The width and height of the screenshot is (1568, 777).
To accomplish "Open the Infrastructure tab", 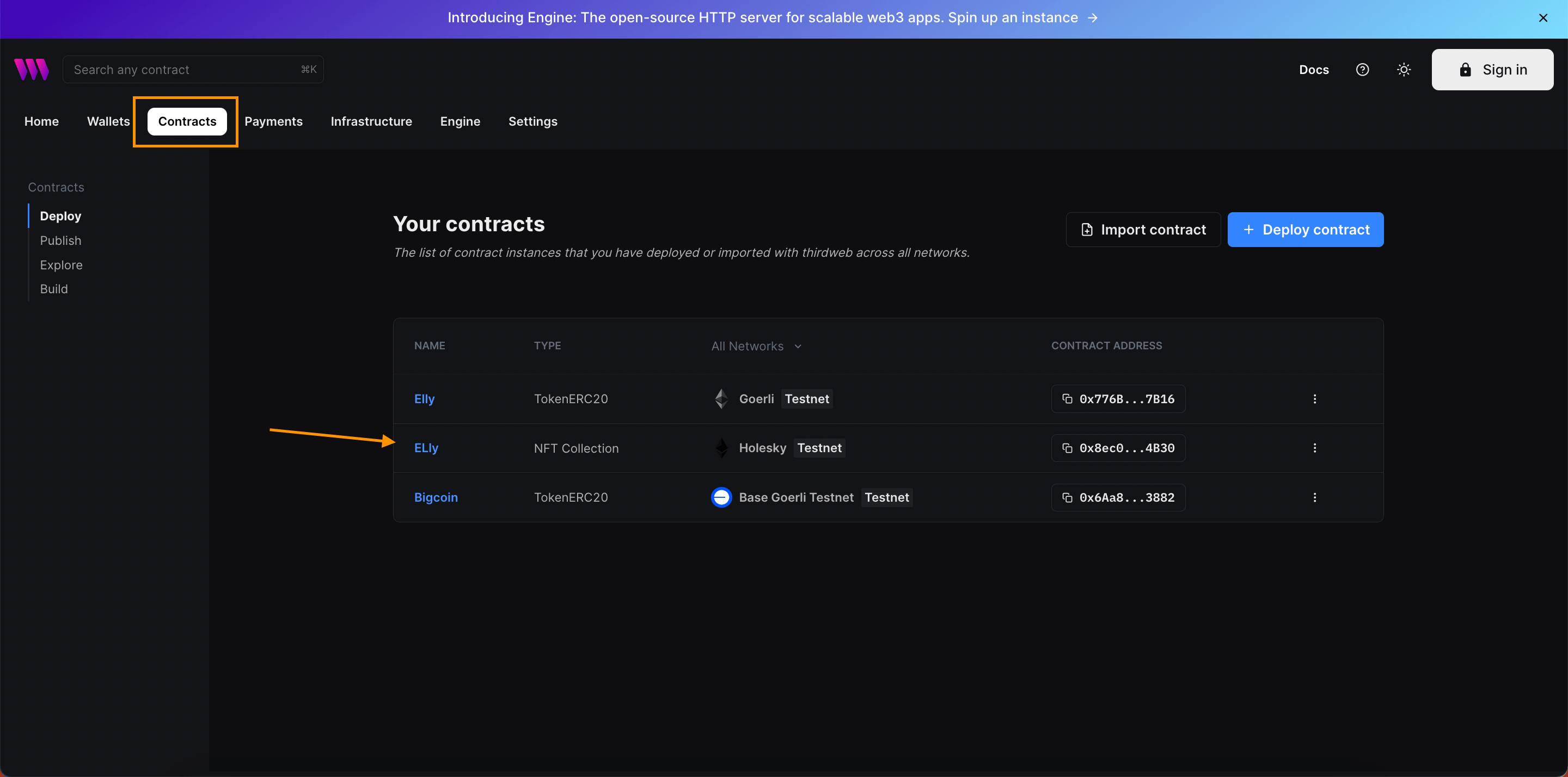I will point(371,121).
